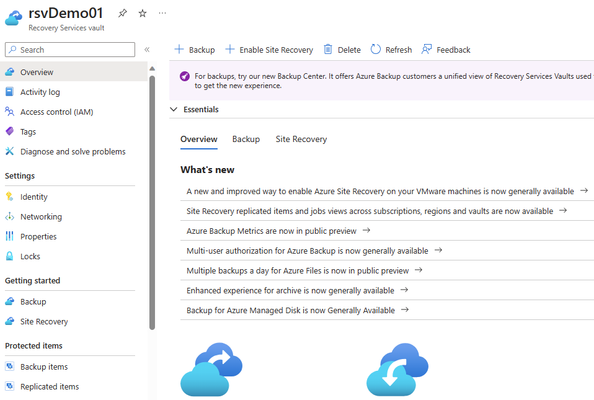Open Enhanced experience for archive news
The width and height of the screenshot is (594, 400).
point(290,291)
